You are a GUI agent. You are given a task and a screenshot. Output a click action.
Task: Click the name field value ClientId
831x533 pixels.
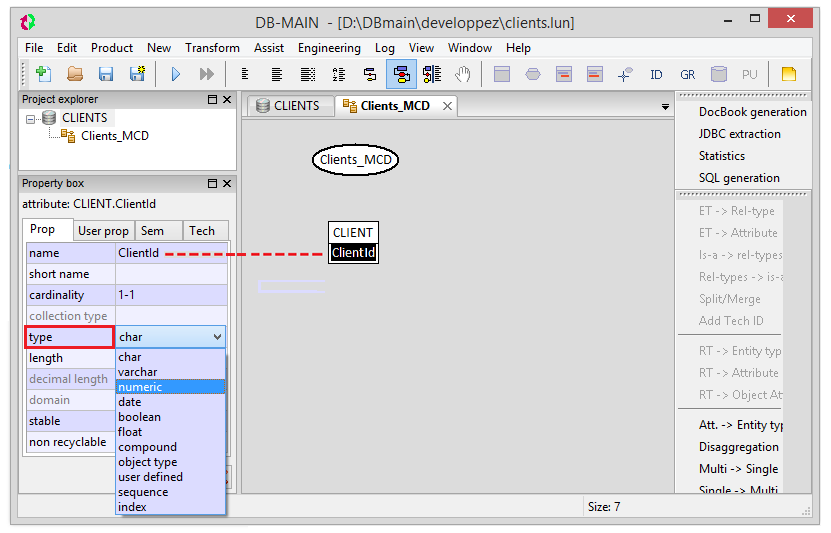(172, 253)
